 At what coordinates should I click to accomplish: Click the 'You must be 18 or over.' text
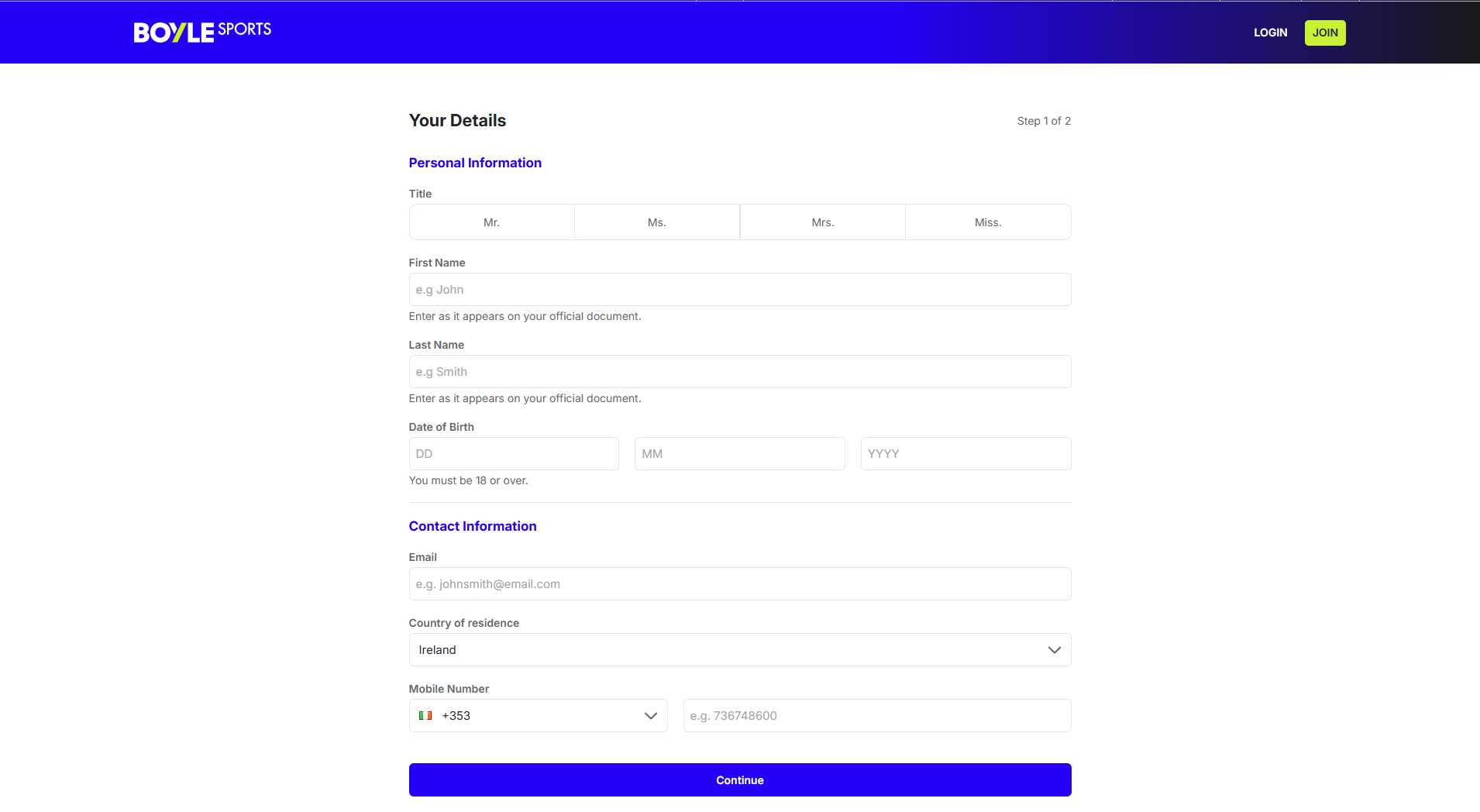pos(469,480)
